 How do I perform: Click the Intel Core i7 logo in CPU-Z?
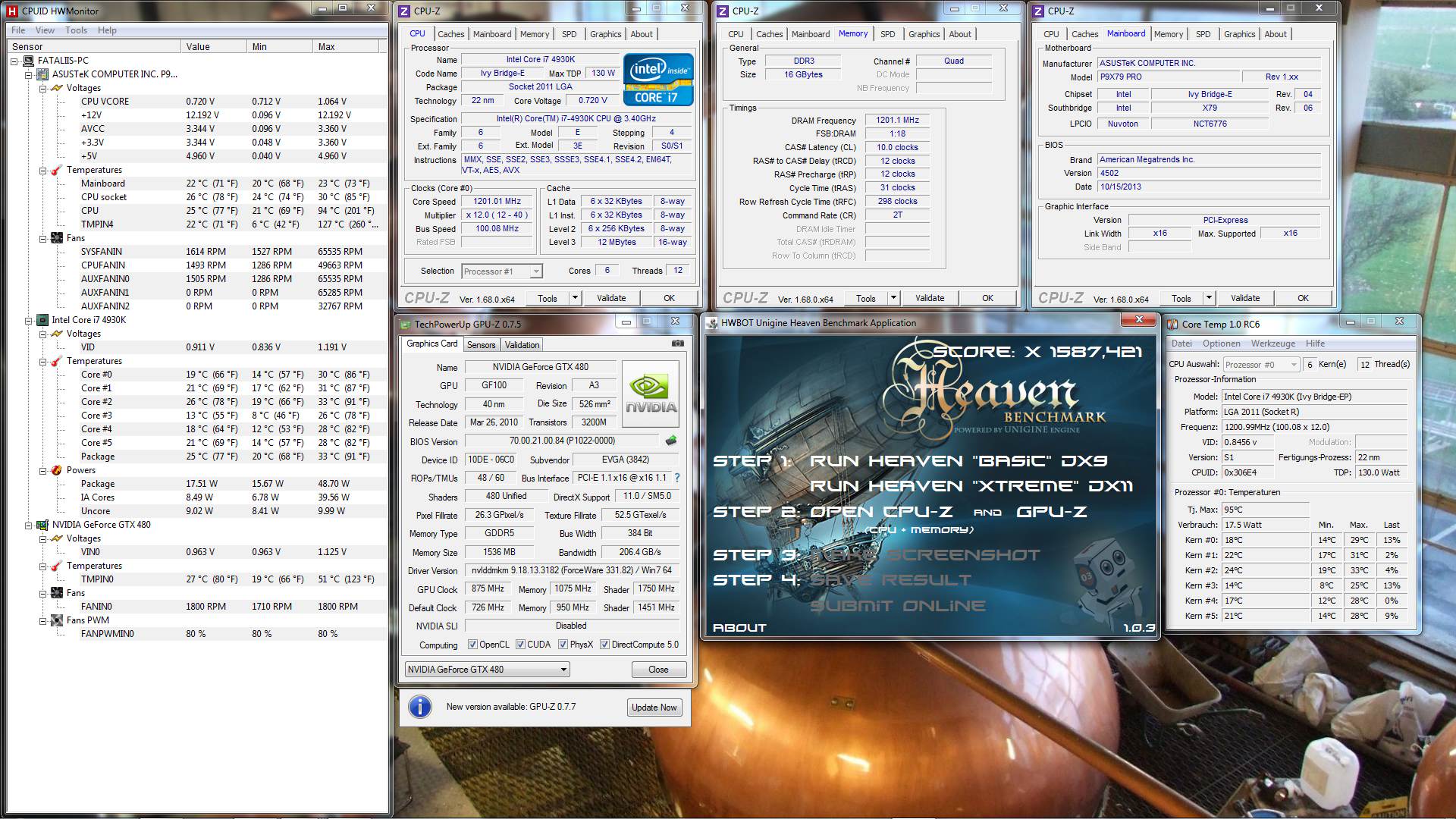pos(658,79)
